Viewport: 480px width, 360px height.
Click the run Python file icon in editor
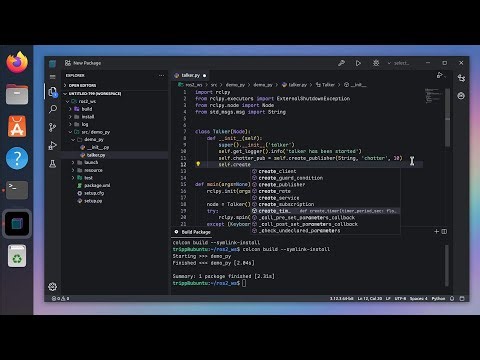click(x=439, y=75)
